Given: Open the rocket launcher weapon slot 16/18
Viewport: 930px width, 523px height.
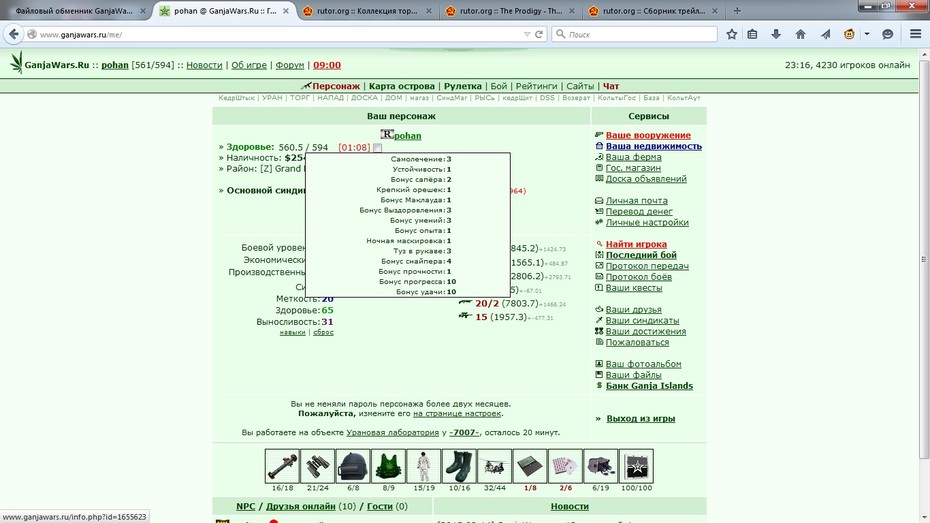Looking at the screenshot, I should point(282,466).
